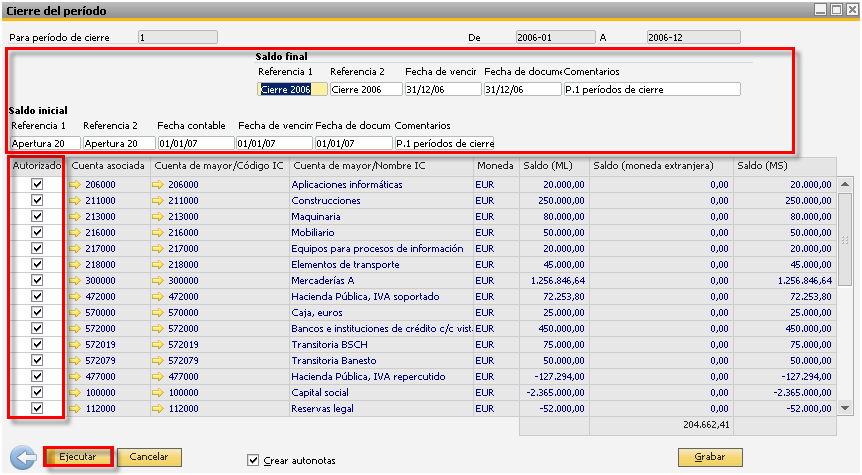Select Saldo inicial Referencia 1 Apertura field
The width and height of the screenshot is (862, 475).
[x=45, y=143]
